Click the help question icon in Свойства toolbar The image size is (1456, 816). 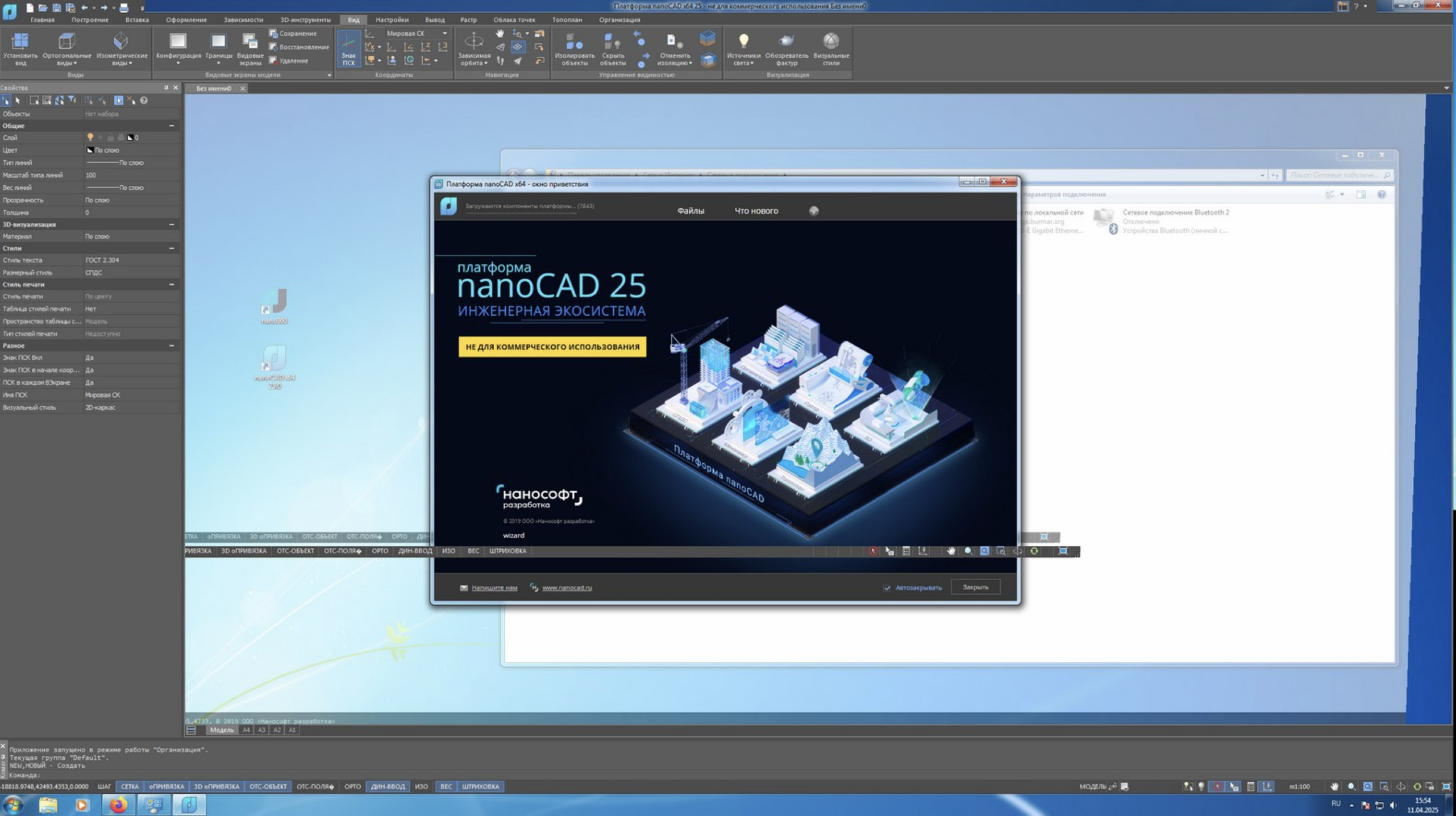coord(144,101)
